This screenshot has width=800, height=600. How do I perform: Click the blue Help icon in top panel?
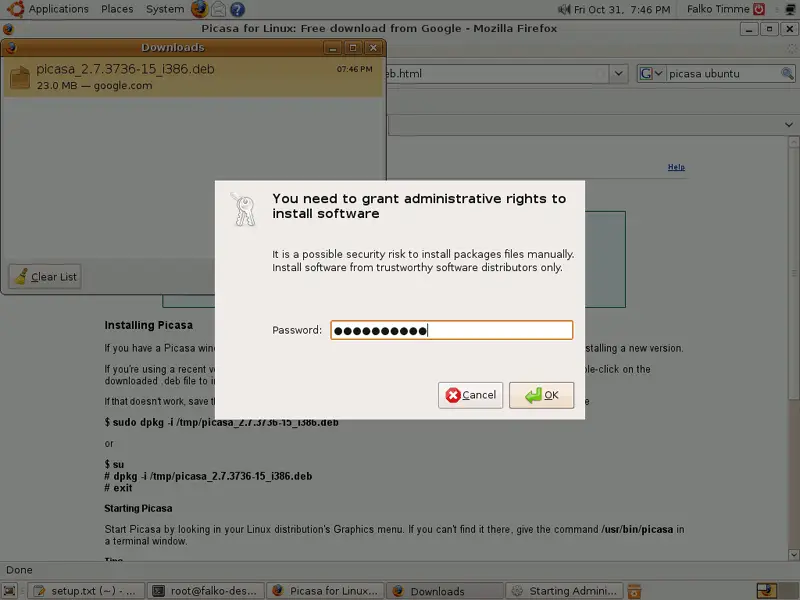pos(237,9)
